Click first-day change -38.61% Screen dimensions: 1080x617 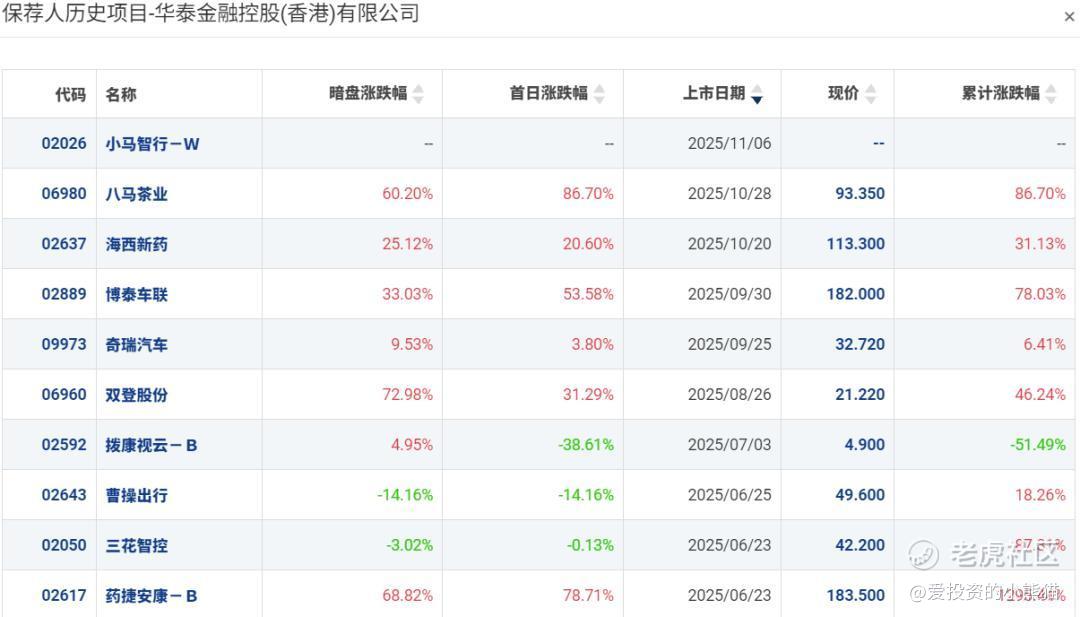pyautogui.click(x=585, y=445)
